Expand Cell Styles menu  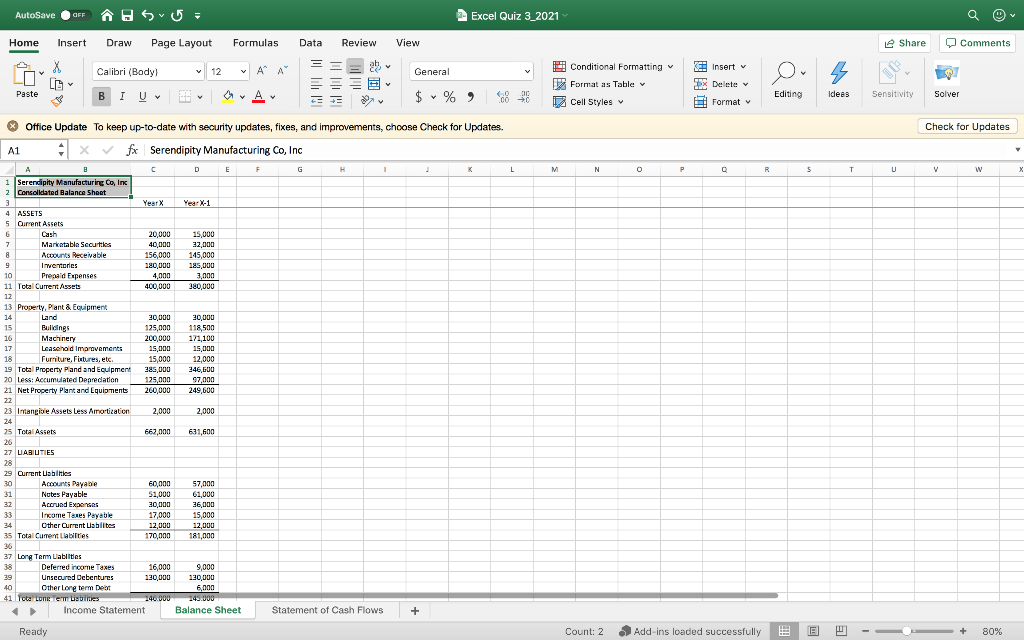pos(588,102)
